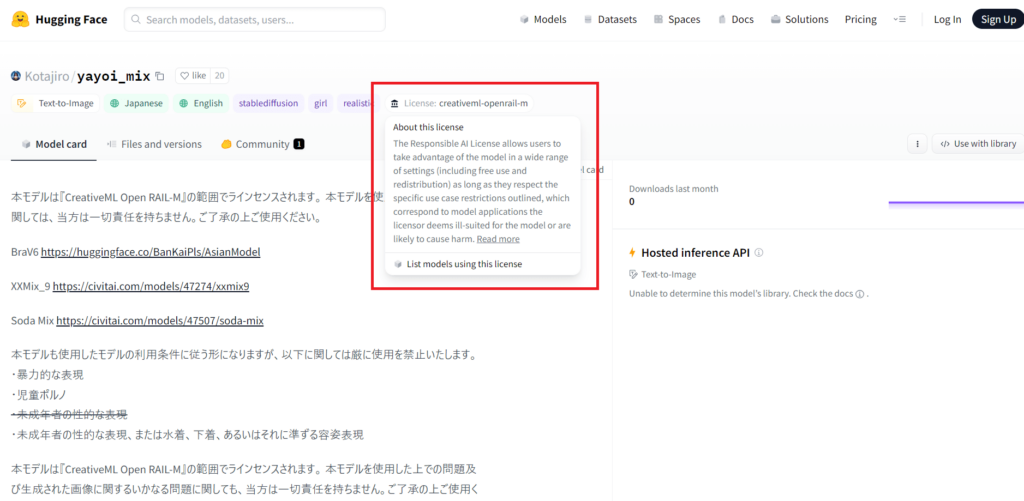This screenshot has width=1024, height=501.
Task: Click the cube icon beside List models
Action: [398, 264]
